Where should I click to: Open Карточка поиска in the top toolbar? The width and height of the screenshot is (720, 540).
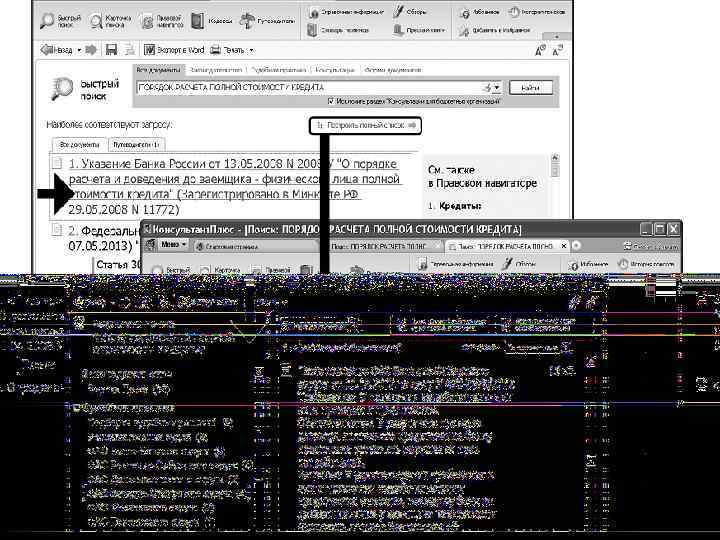tap(110, 21)
